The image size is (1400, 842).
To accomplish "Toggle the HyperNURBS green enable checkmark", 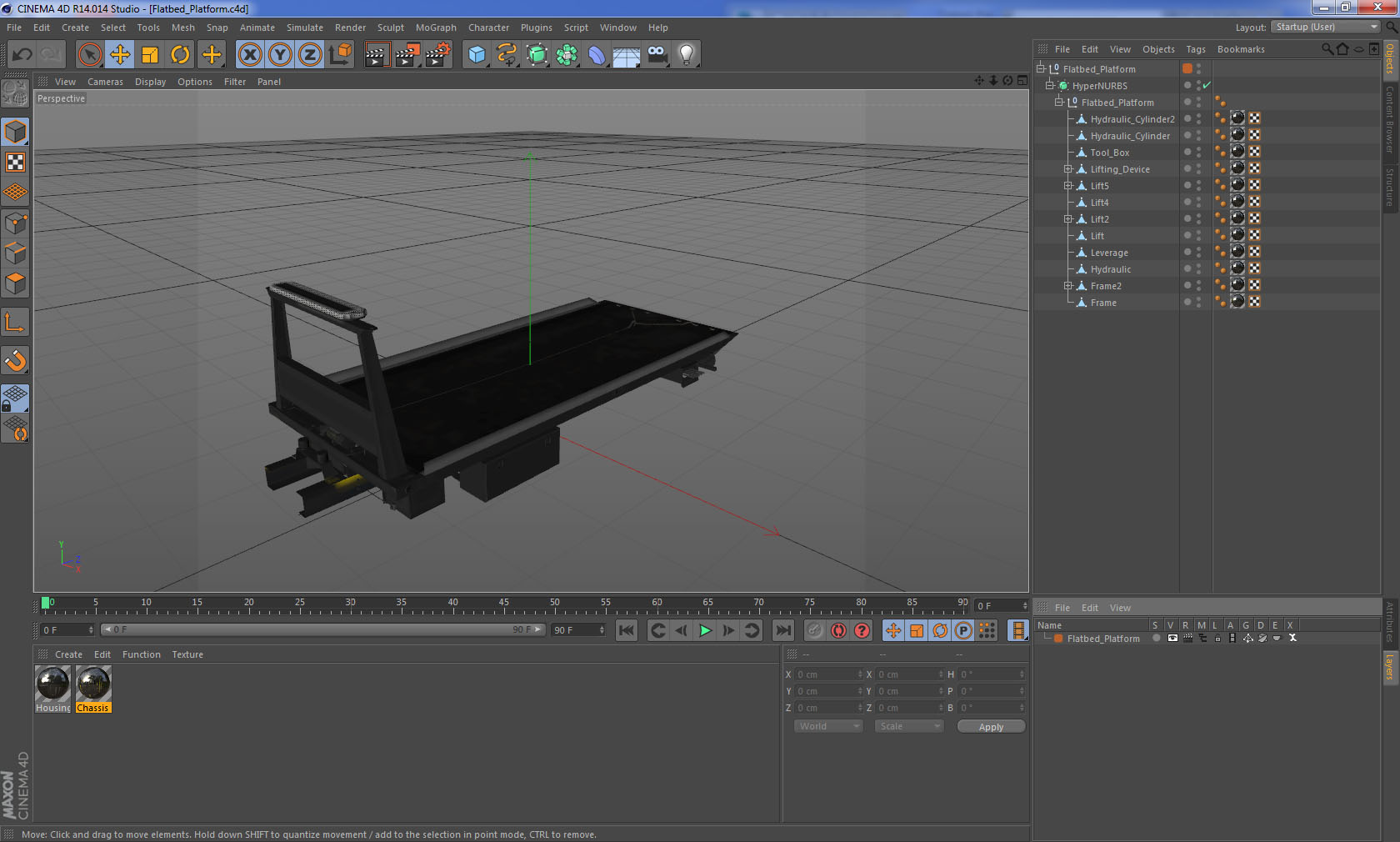I will (1207, 86).
